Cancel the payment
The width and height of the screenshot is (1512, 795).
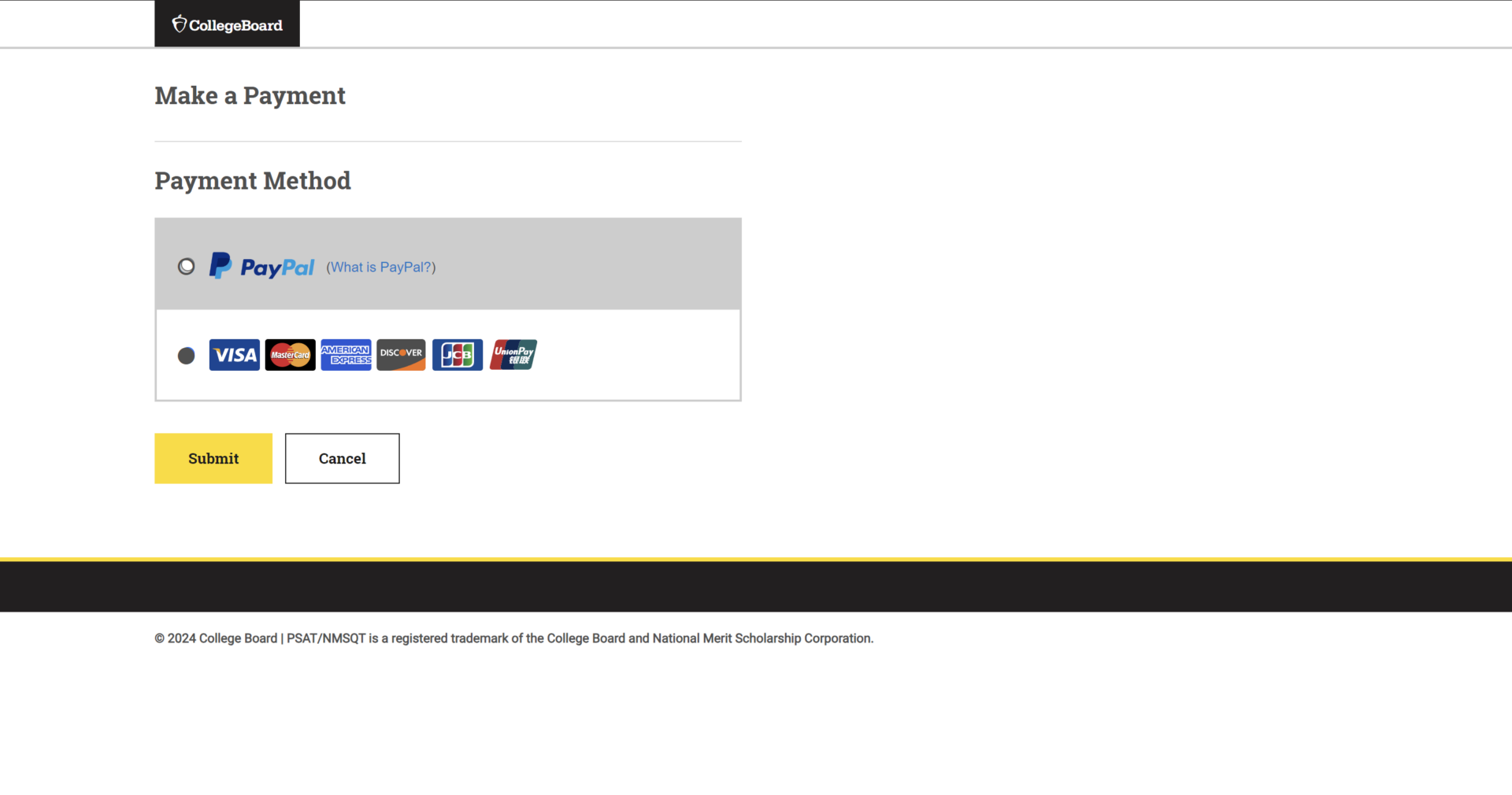click(x=343, y=458)
